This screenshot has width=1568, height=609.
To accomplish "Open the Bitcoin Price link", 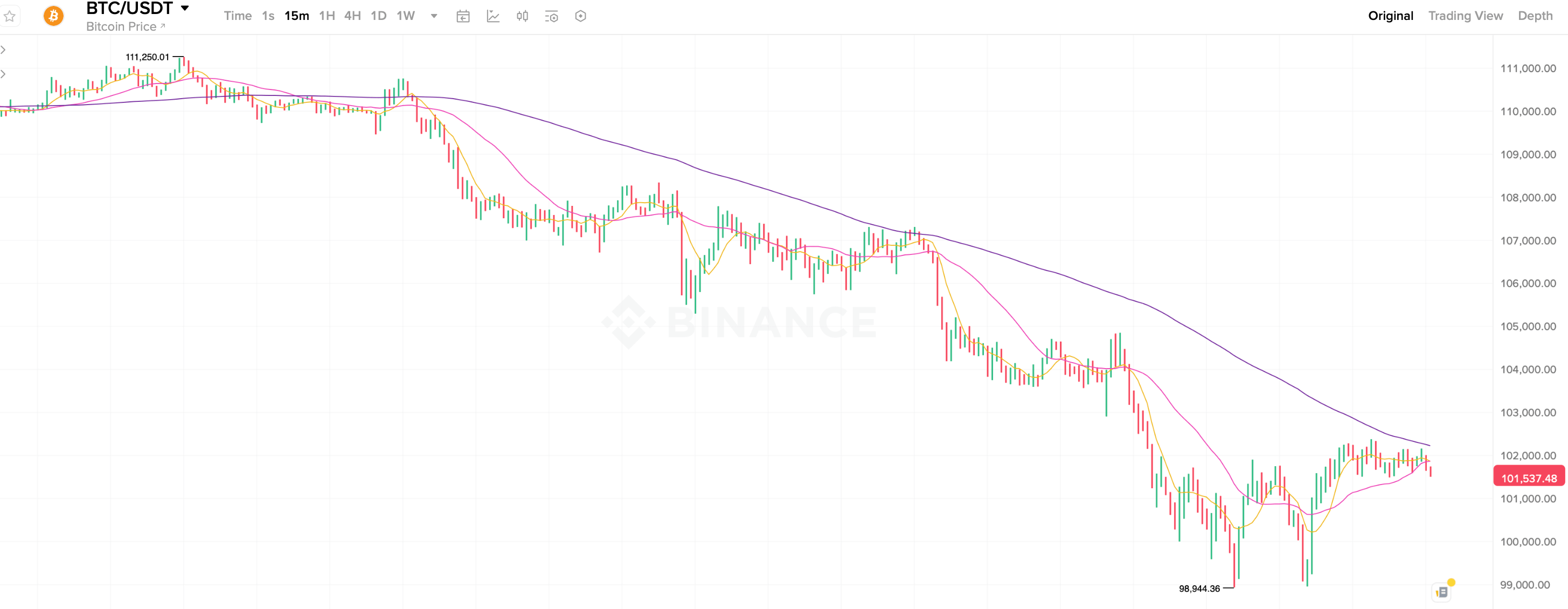I will pos(126,26).
